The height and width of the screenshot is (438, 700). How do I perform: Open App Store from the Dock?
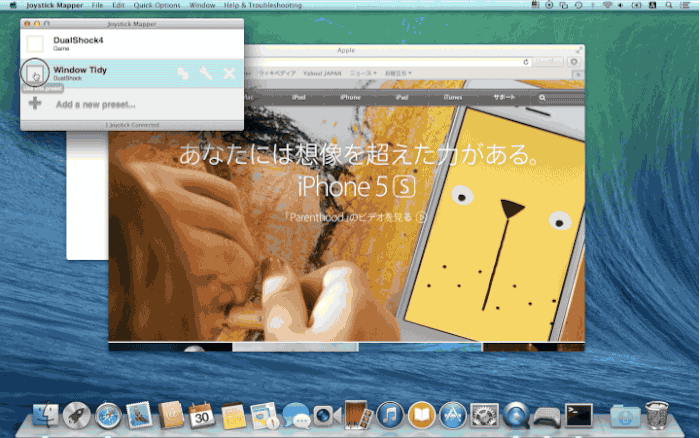[453, 415]
